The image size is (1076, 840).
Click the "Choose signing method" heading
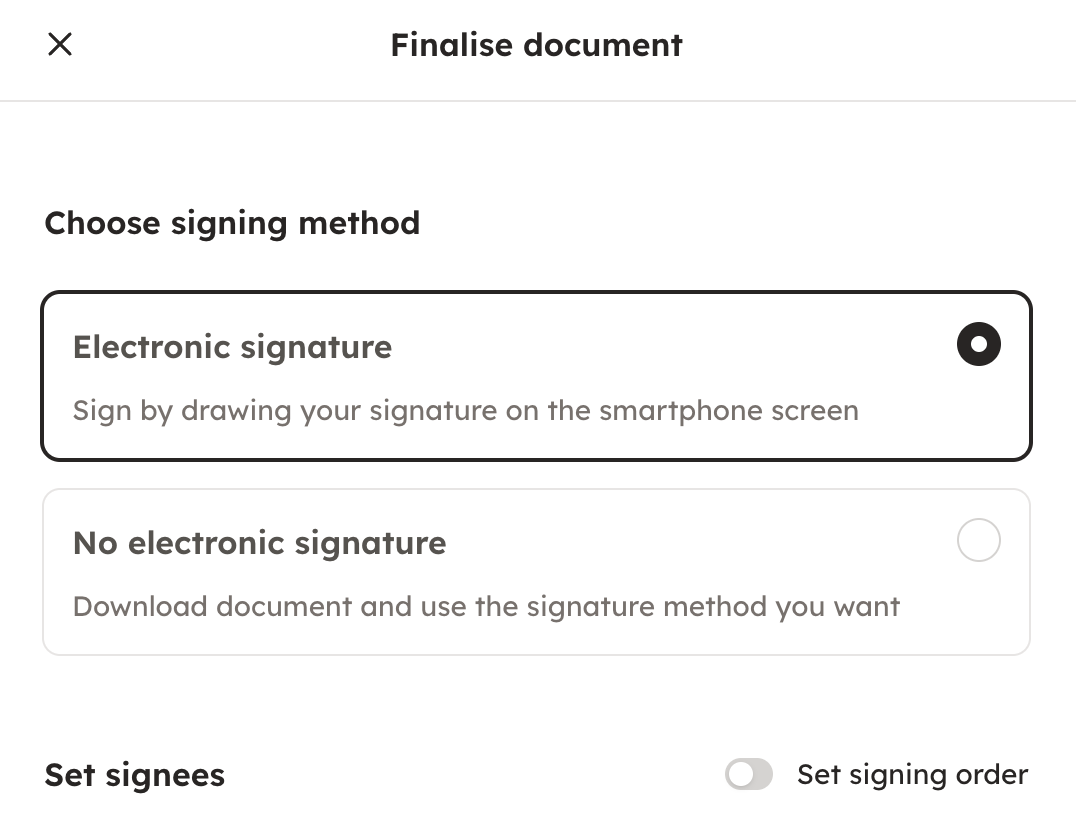tap(232, 223)
